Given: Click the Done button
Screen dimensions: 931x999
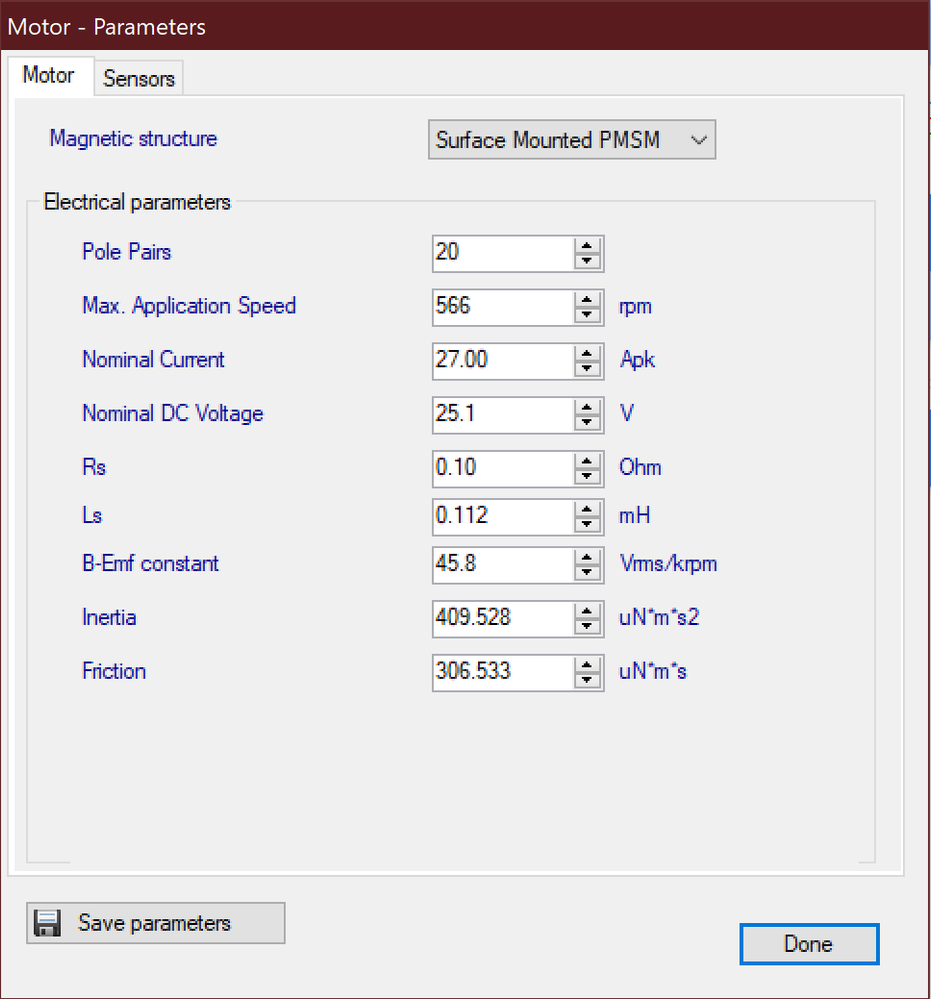Looking at the screenshot, I should (809, 944).
